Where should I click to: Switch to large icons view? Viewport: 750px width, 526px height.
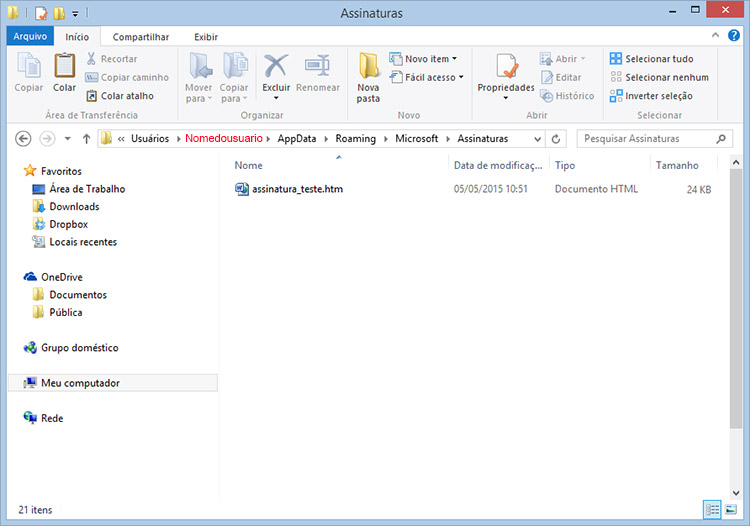click(x=731, y=510)
